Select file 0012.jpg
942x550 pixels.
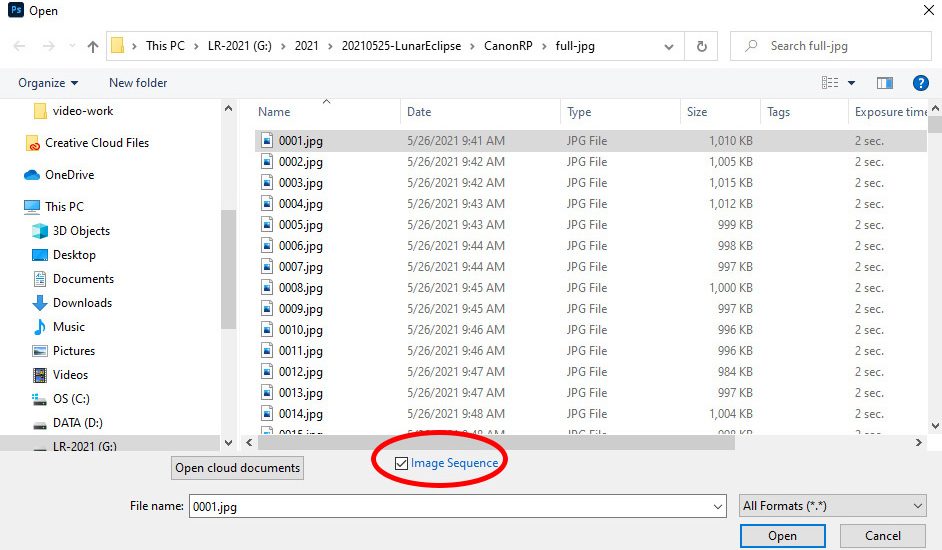click(x=590, y=372)
